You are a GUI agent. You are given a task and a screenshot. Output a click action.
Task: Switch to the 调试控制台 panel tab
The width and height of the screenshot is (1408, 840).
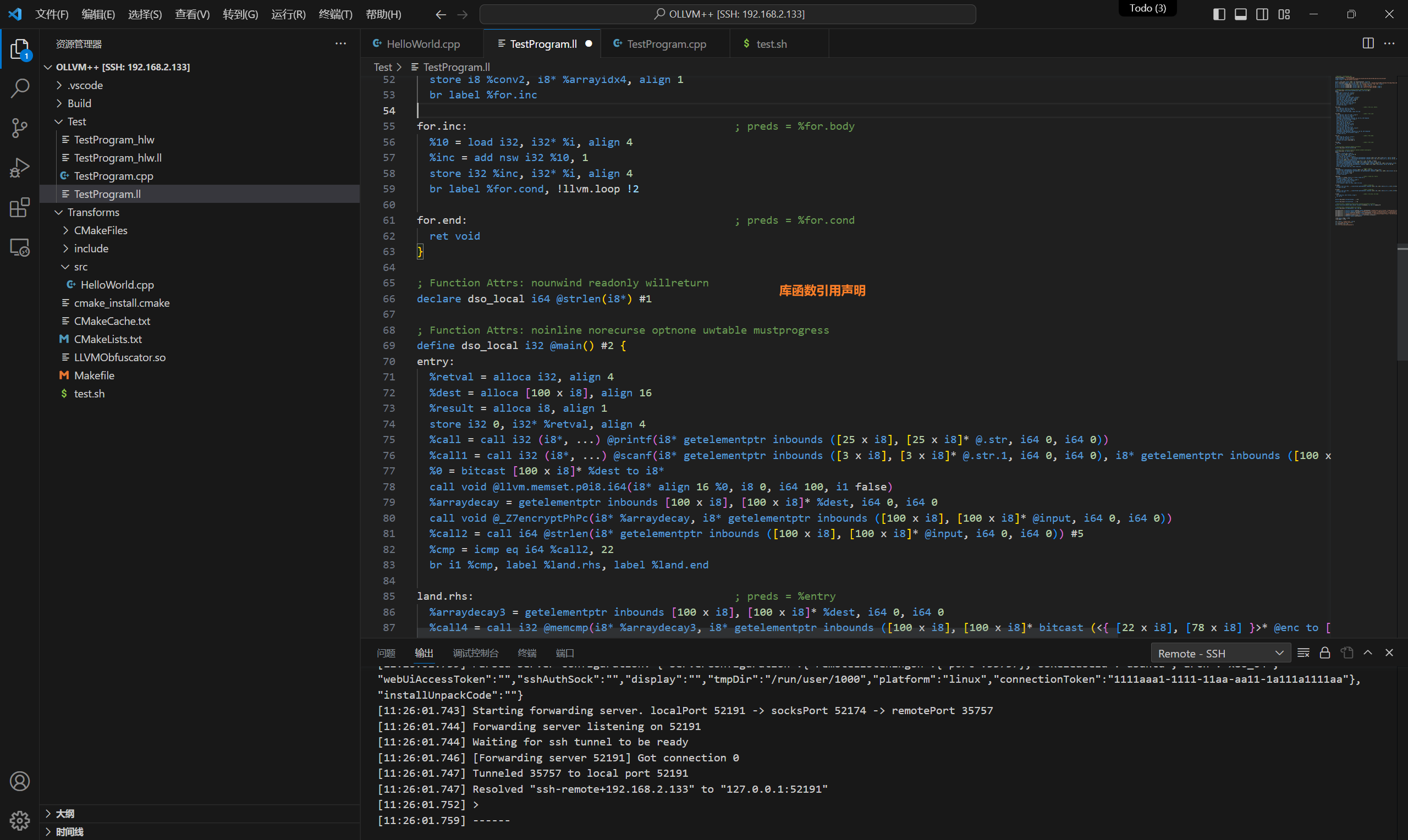(x=476, y=653)
